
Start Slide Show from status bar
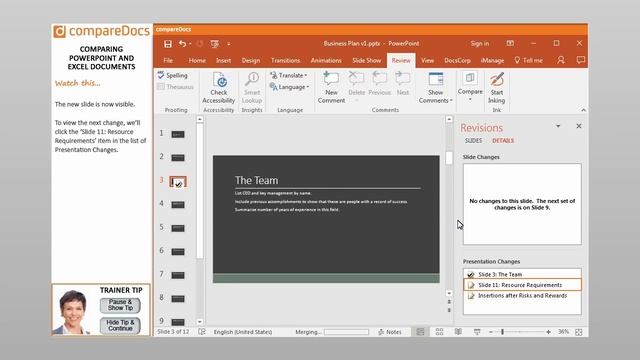coord(477,332)
